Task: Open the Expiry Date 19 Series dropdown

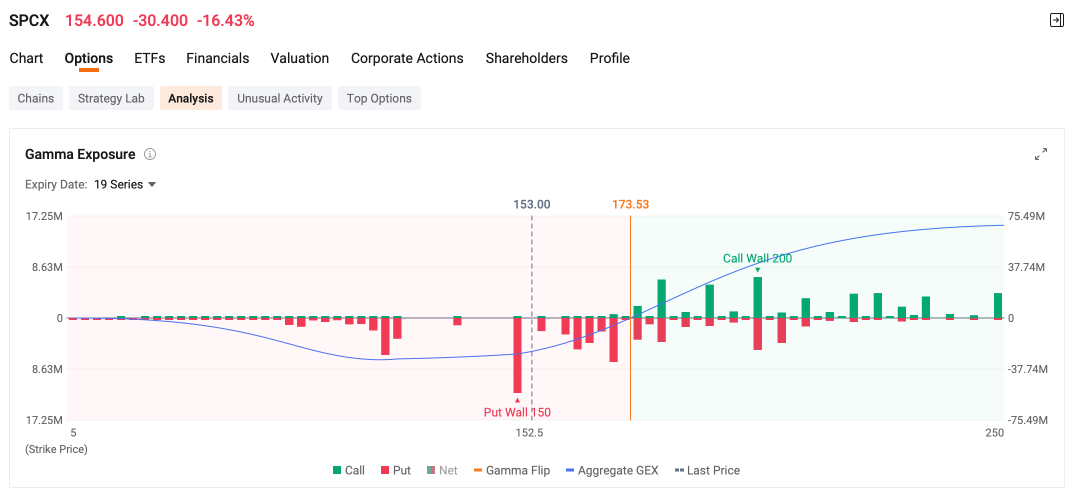Action: 125,184
